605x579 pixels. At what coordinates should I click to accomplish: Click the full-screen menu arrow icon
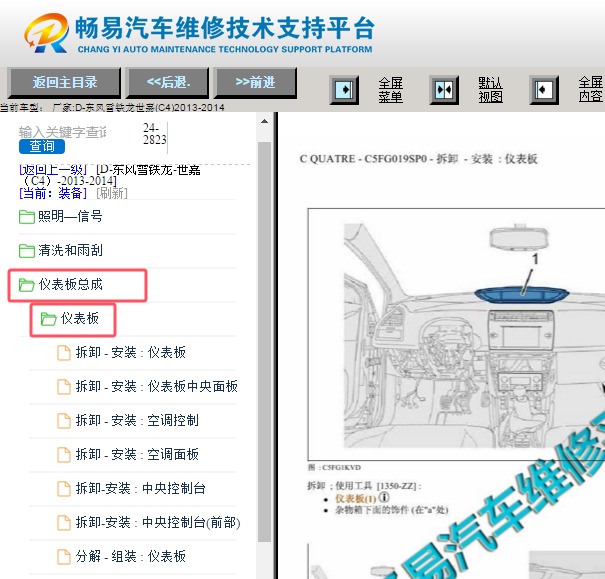click(x=344, y=90)
